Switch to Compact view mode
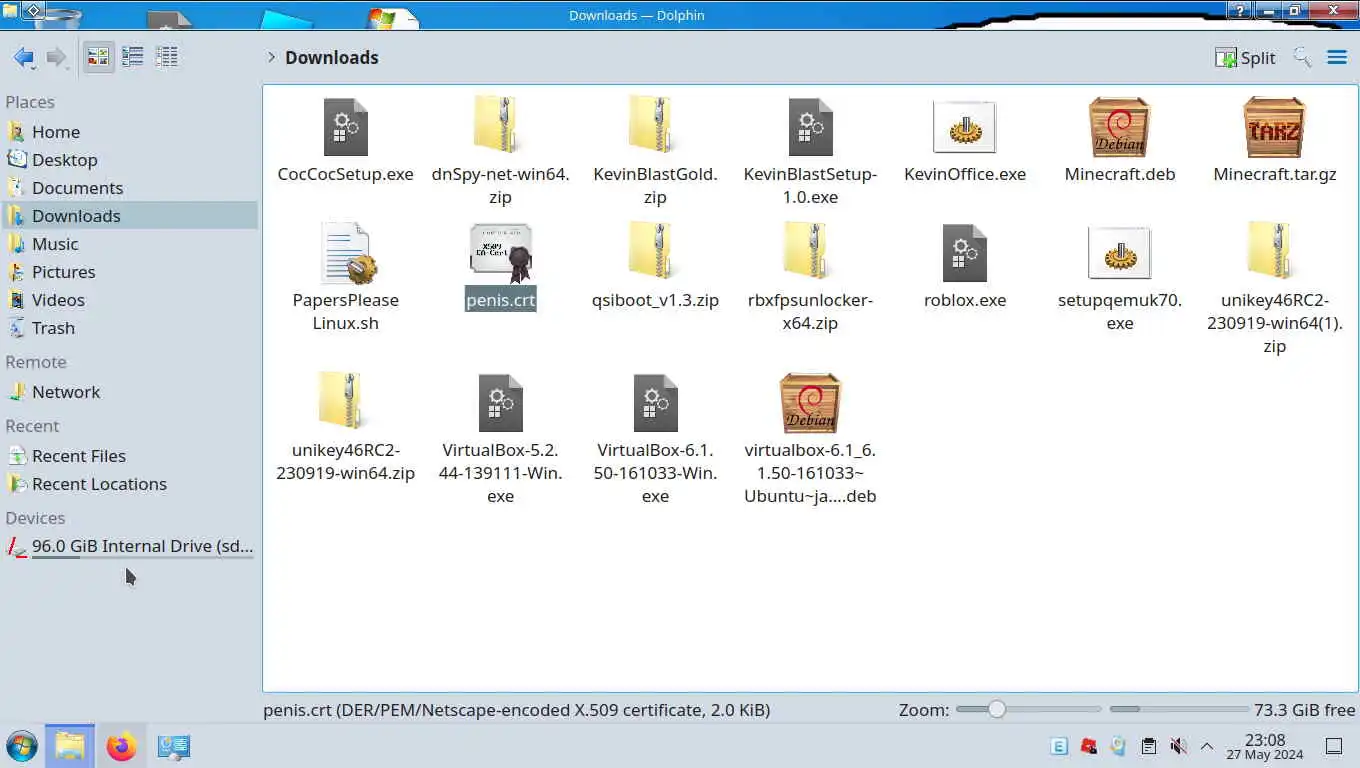This screenshot has width=1360, height=768. [x=132, y=57]
